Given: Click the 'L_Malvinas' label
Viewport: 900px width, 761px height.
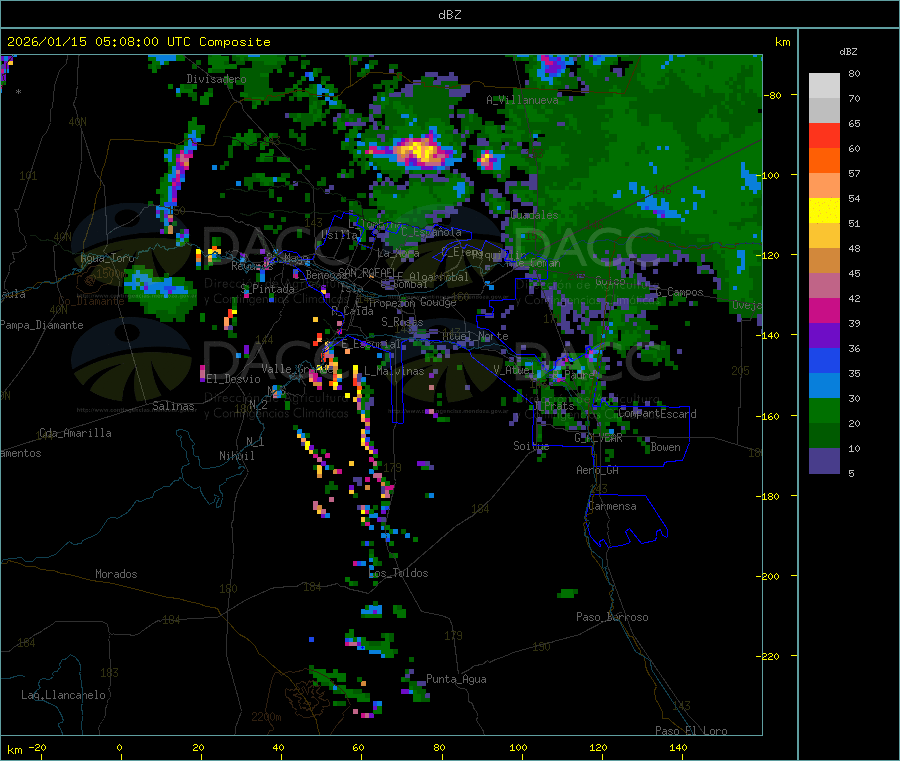Looking at the screenshot, I should click(x=394, y=372).
